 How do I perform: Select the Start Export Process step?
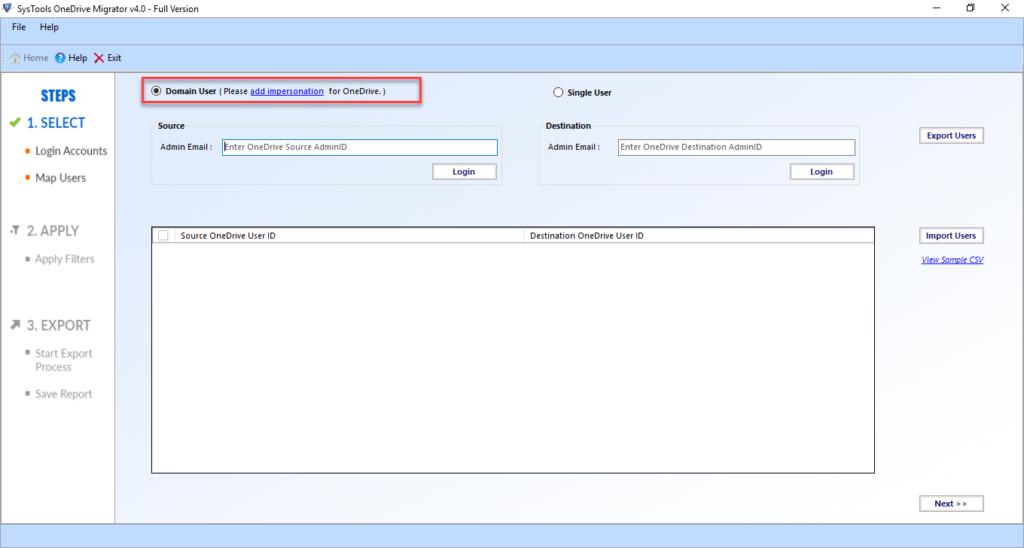pyautogui.click(x=63, y=360)
